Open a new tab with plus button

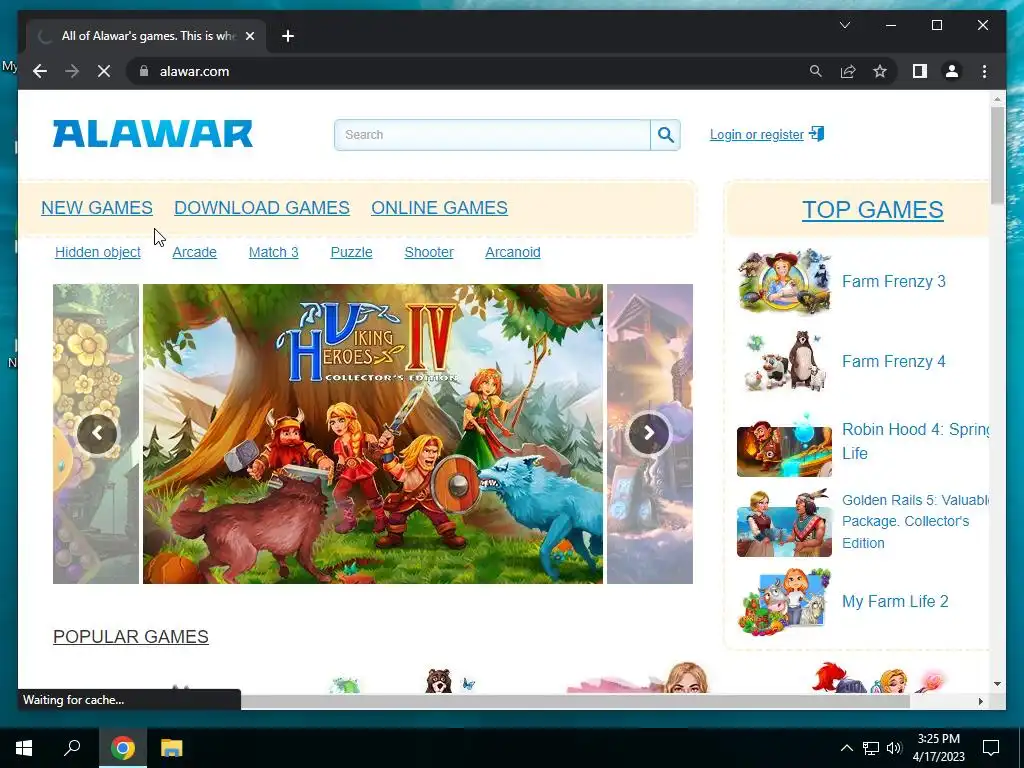coord(288,36)
